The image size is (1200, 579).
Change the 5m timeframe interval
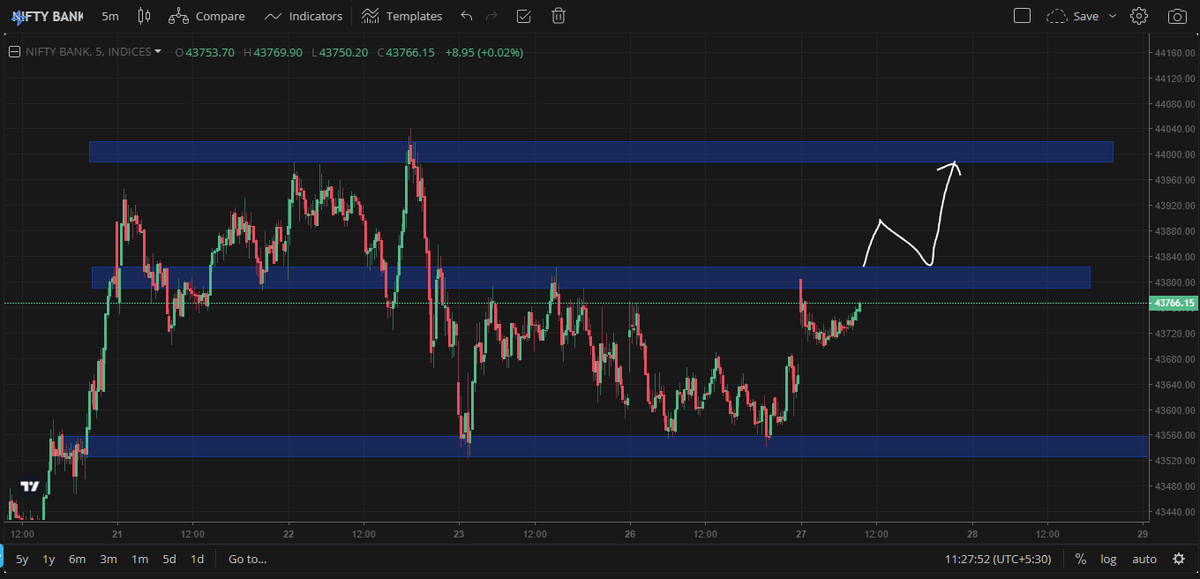coord(110,16)
